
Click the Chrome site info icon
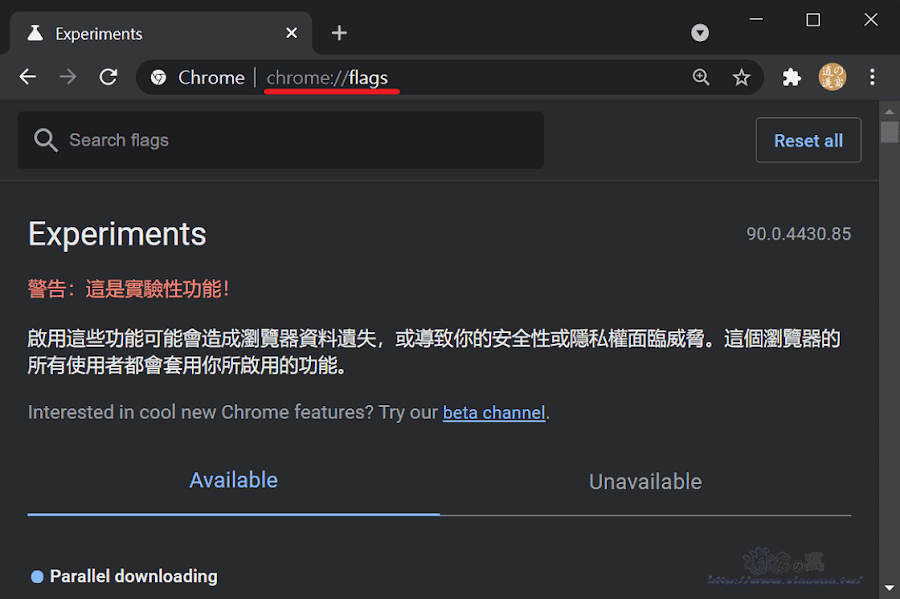[158, 77]
